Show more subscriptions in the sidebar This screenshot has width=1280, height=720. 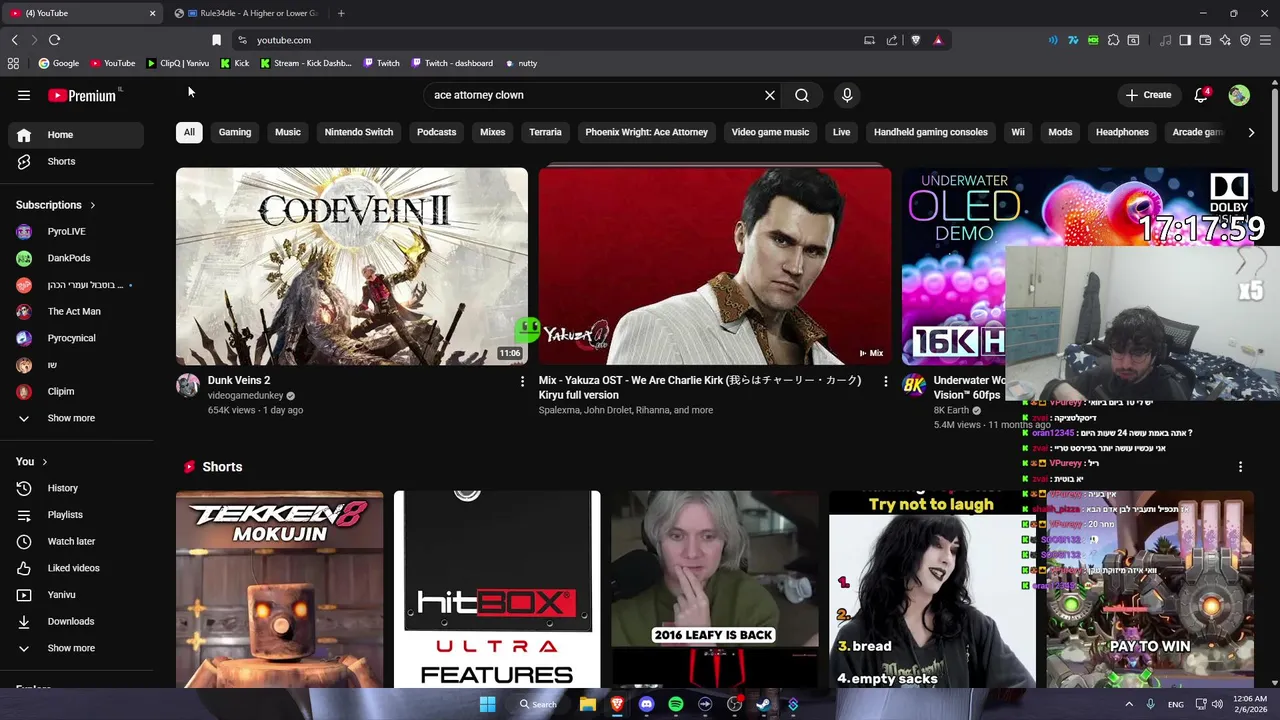(76, 418)
